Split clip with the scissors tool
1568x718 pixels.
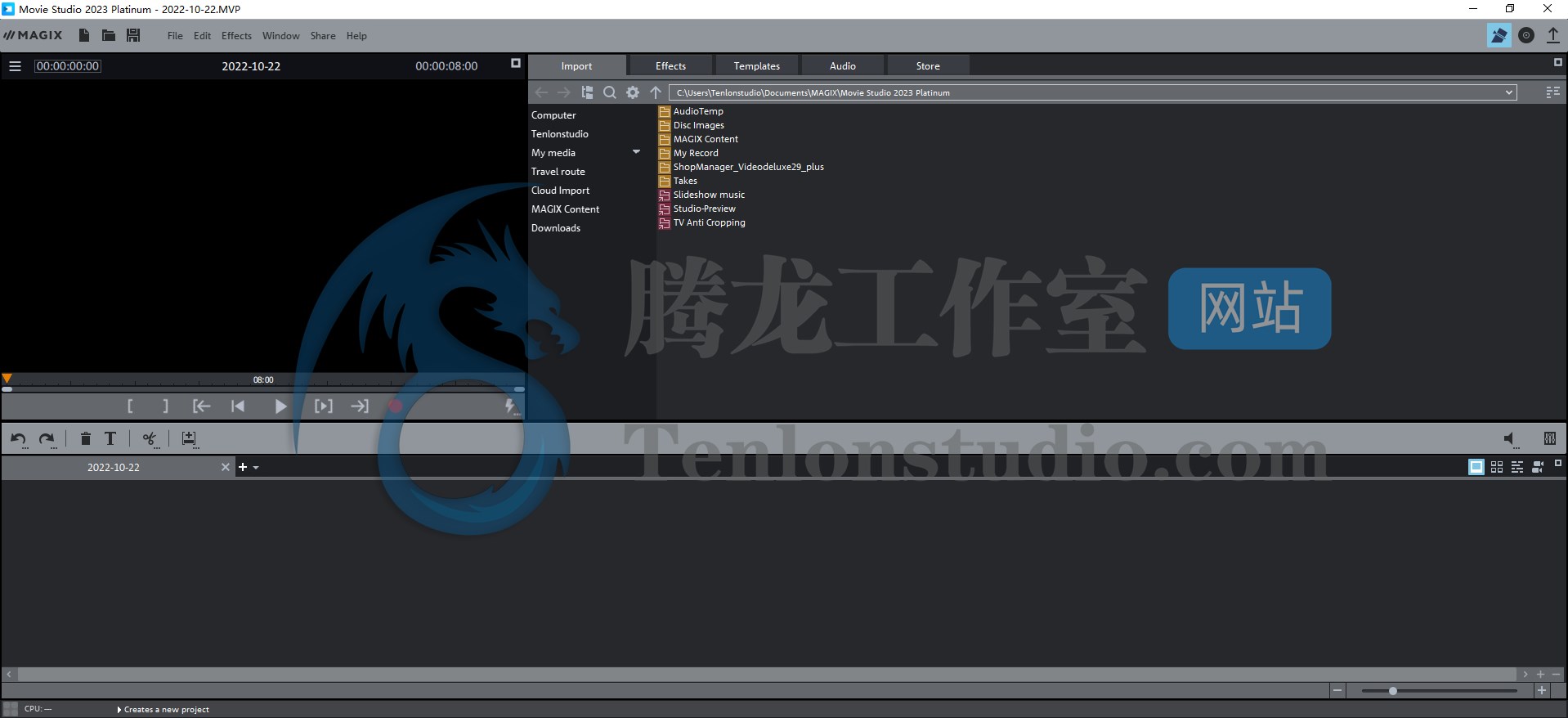[x=149, y=439]
